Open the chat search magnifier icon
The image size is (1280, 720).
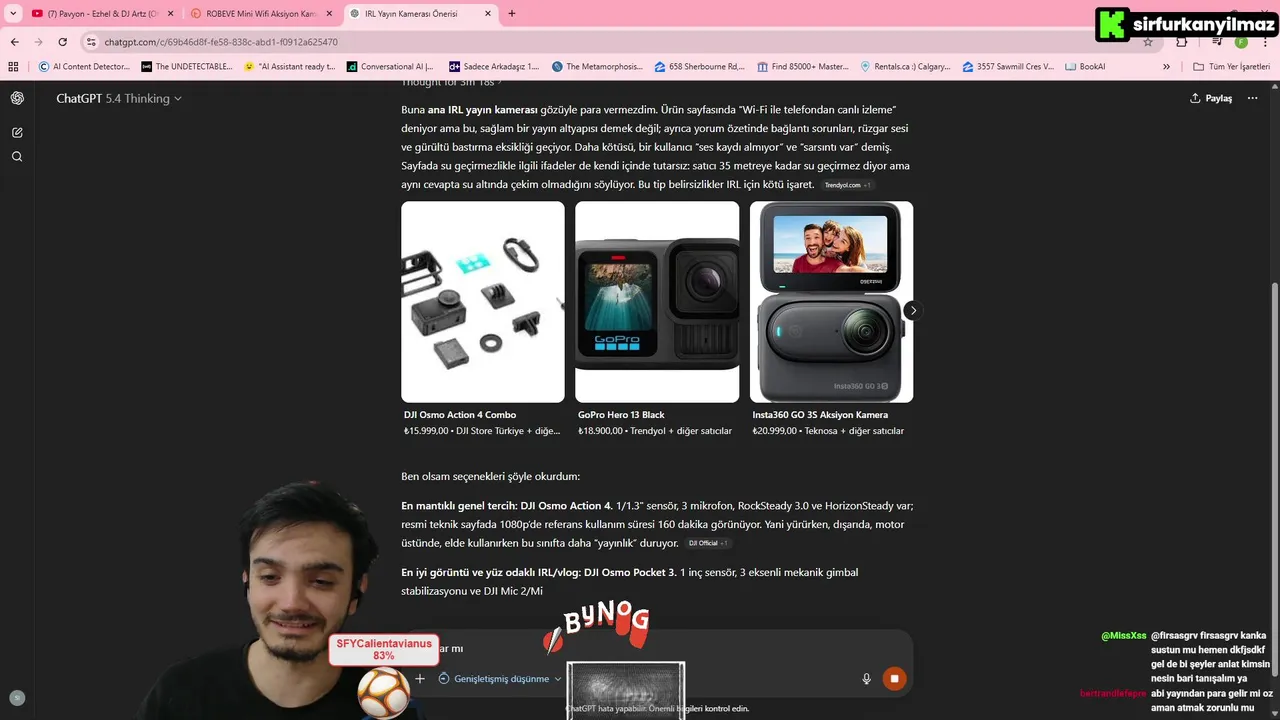(17, 157)
